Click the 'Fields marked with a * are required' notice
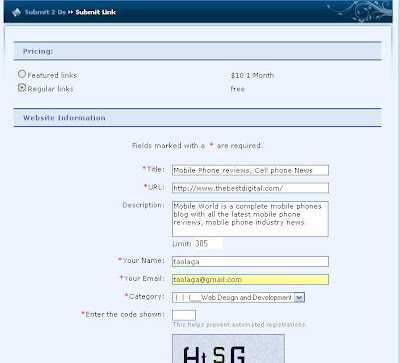Image resolution: width=400 pixels, height=363 pixels. [x=197, y=146]
